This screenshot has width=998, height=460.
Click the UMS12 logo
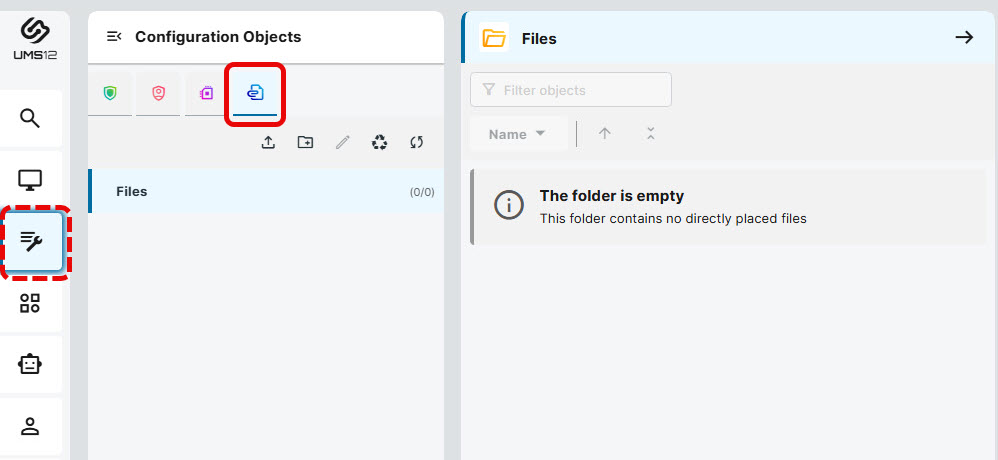(34, 38)
